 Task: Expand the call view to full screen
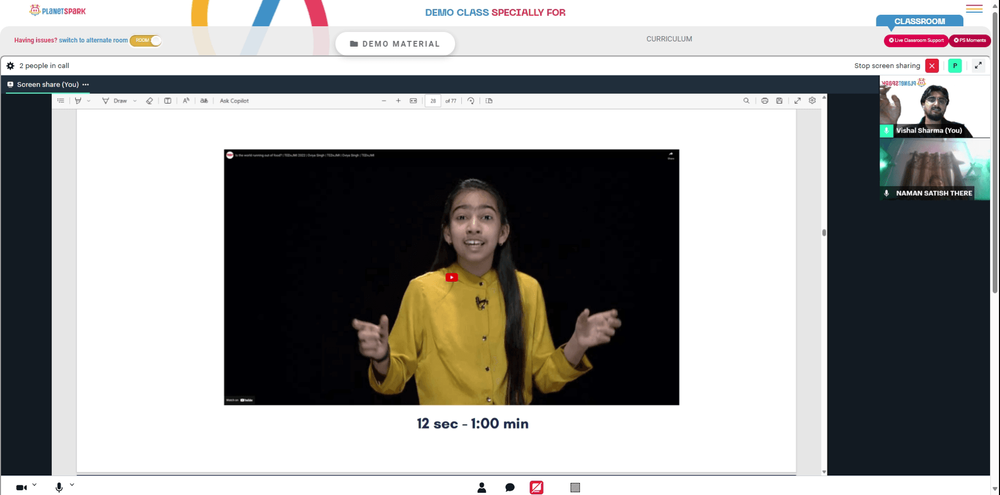click(x=978, y=66)
